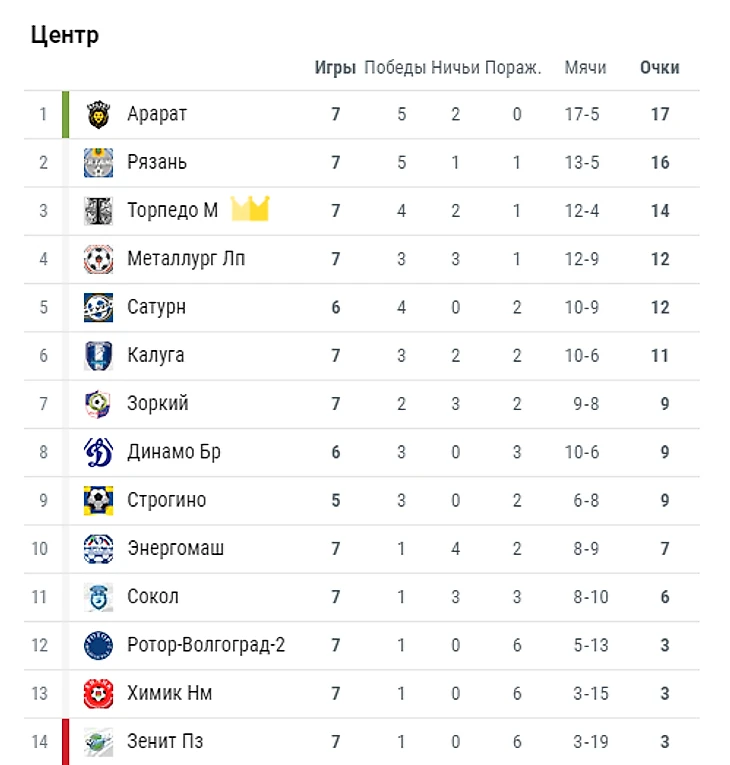Viewport: 730px width, 765px height.
Task: Click the Металлург Лп football logo
Action: point(98,259)
